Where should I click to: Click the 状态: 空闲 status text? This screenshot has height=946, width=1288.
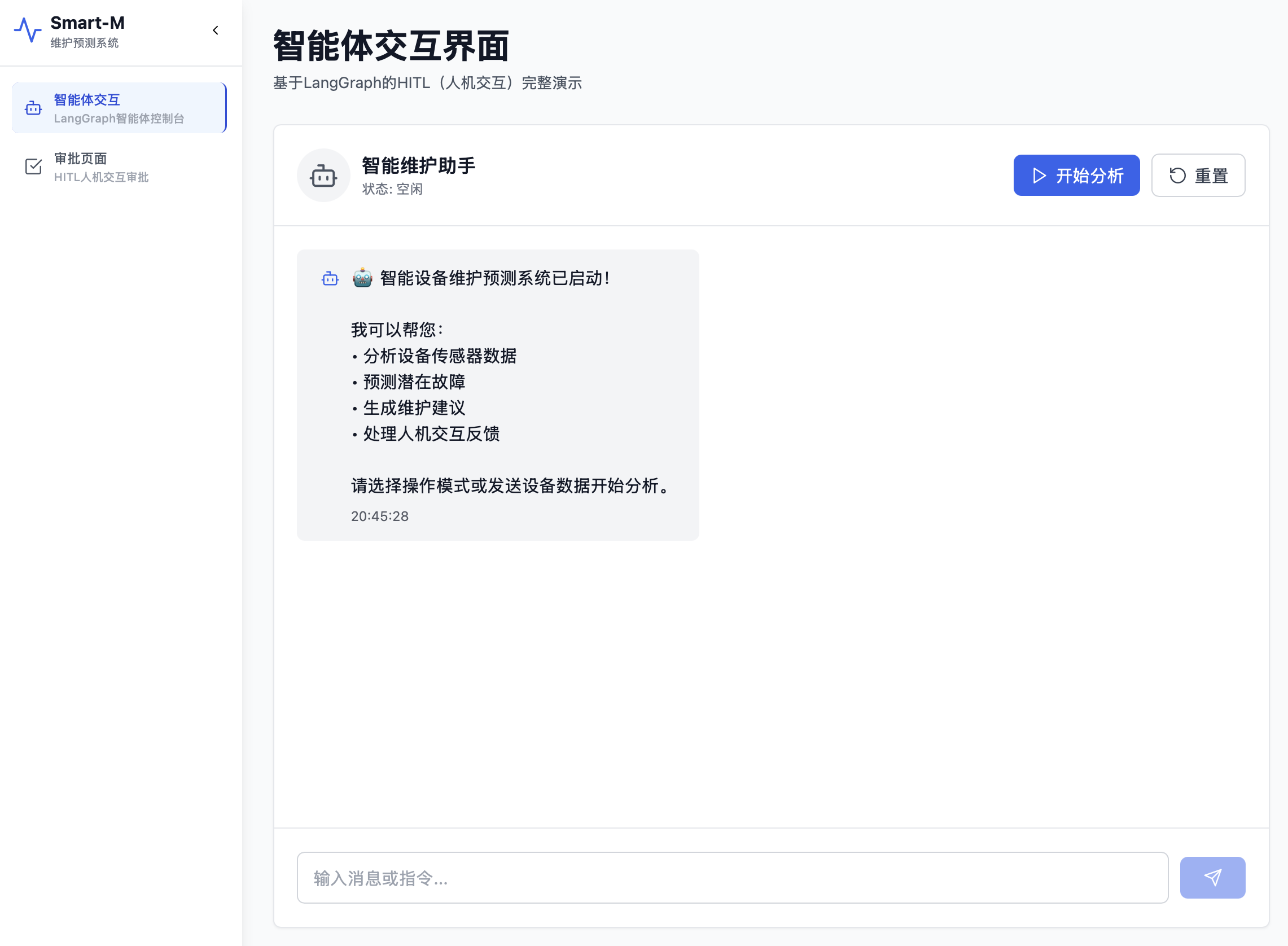(392, 189)
